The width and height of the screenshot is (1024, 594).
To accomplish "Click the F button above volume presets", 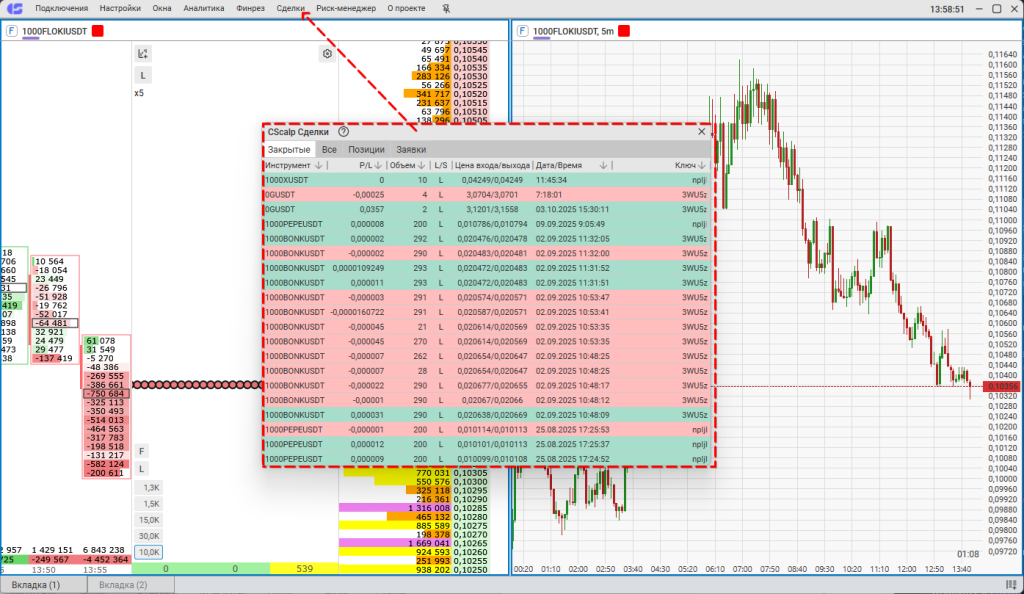I will point(142,451).
